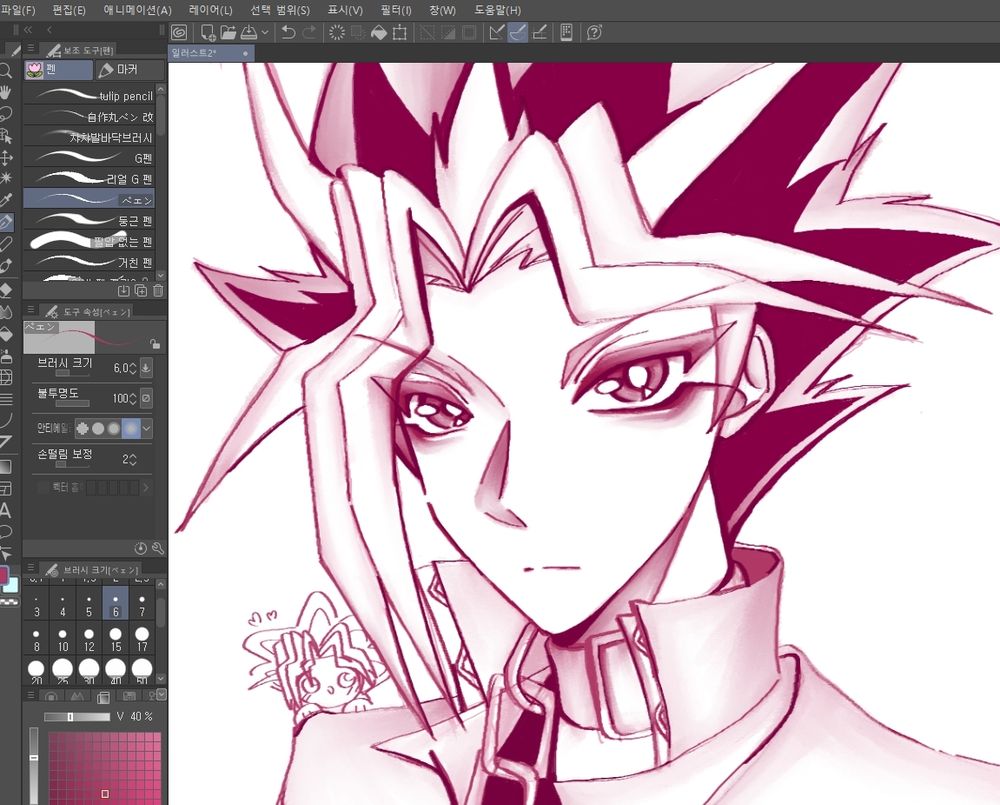Select the main magenta foreground color swatch
1000x805 pixels.
4,575
